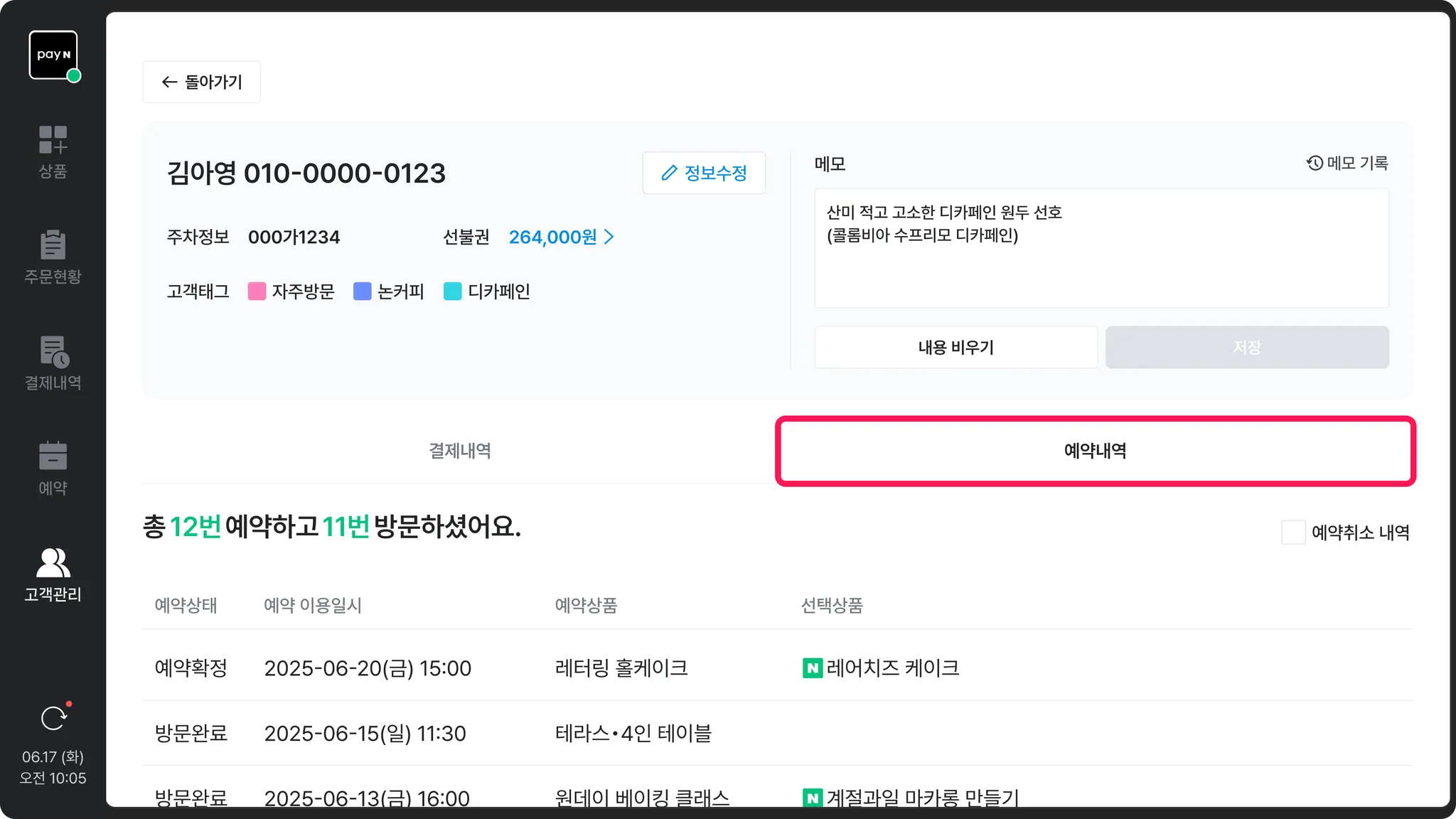
Task: Open 메모 기록 memo history
Action: coord(1347,164)
